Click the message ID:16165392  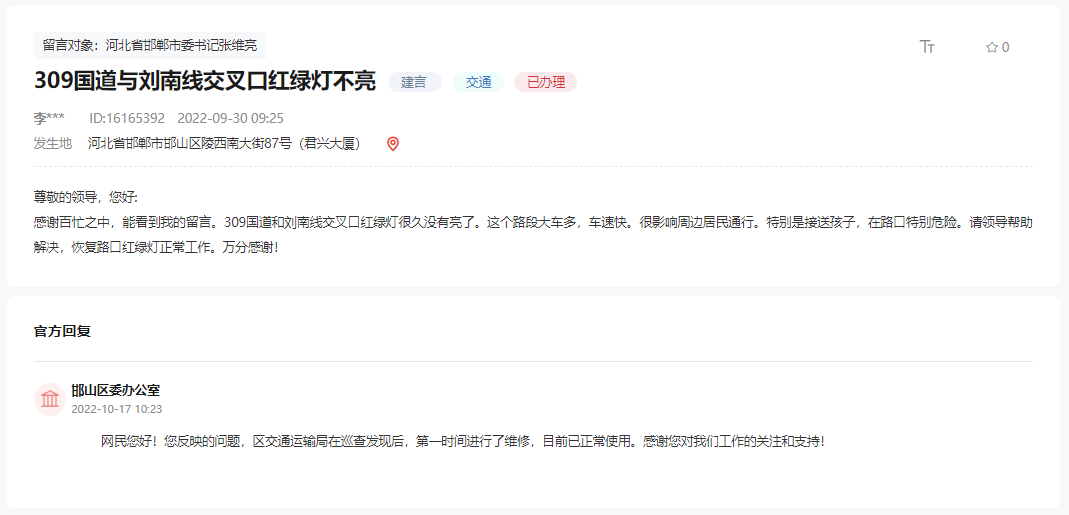pos(127,118)
